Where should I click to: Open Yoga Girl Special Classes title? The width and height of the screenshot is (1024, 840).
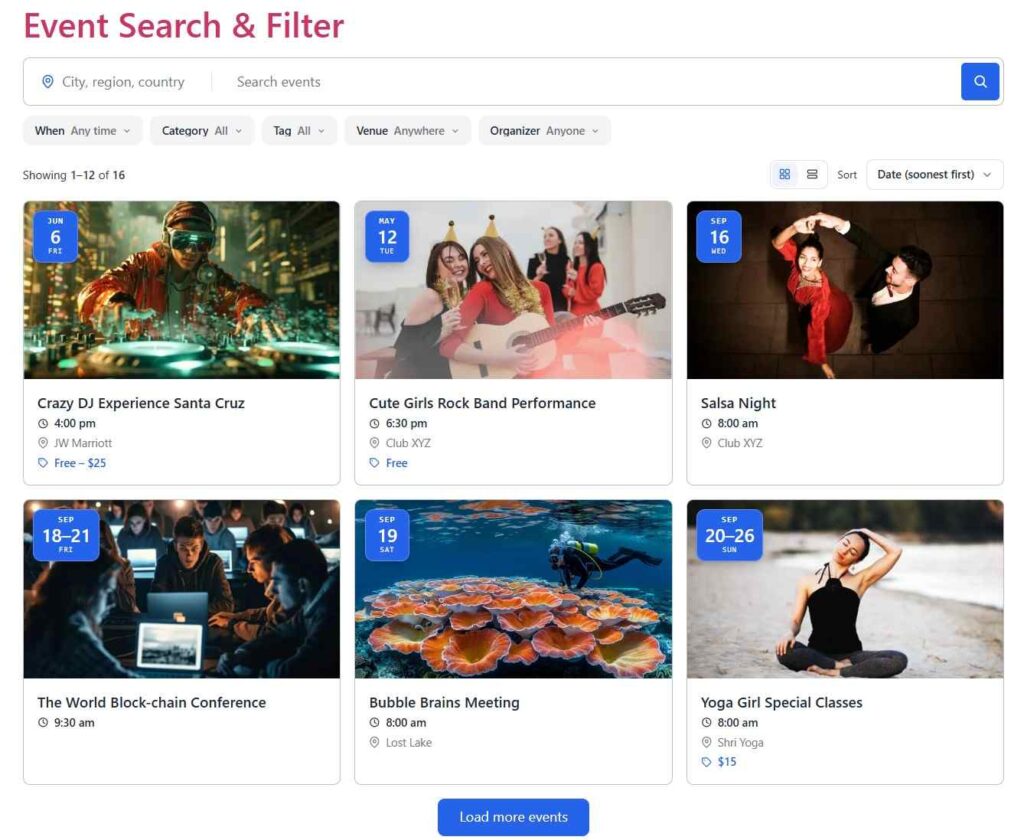781,702
